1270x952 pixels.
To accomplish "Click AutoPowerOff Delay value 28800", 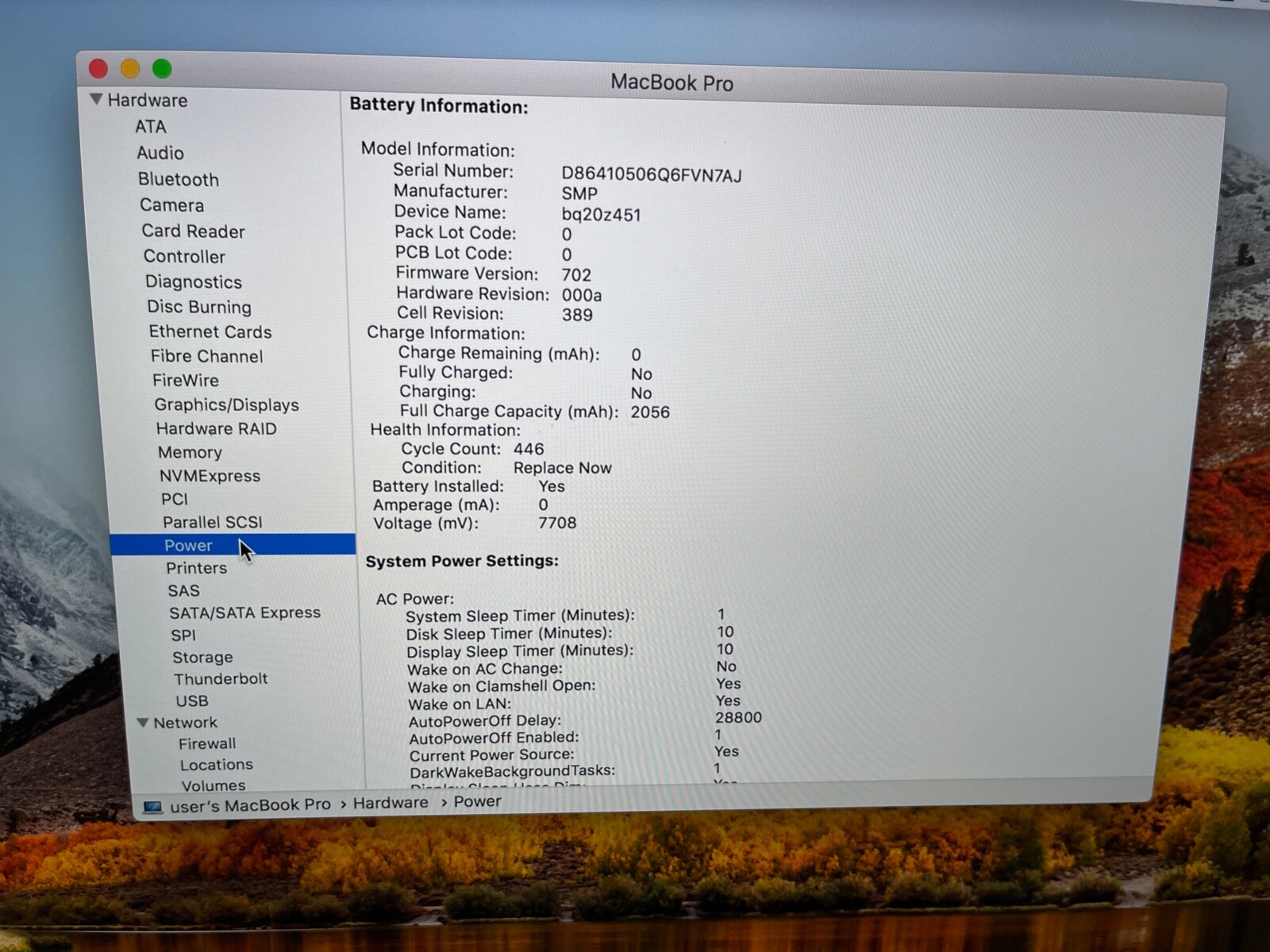I will click(x=738, y=717).
